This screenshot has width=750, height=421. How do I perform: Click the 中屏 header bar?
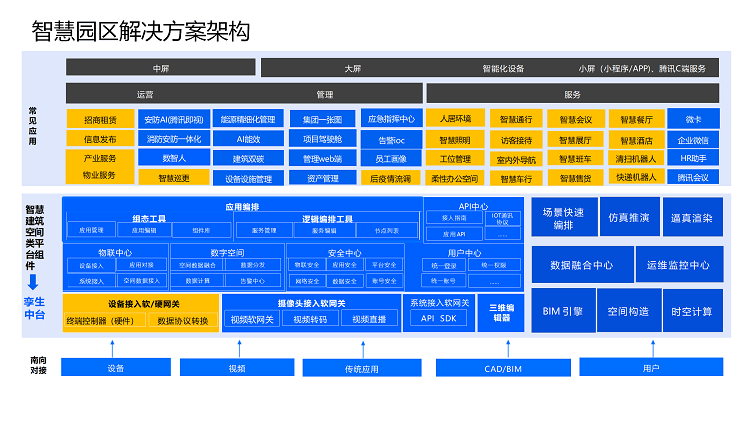tap(161, 68)
